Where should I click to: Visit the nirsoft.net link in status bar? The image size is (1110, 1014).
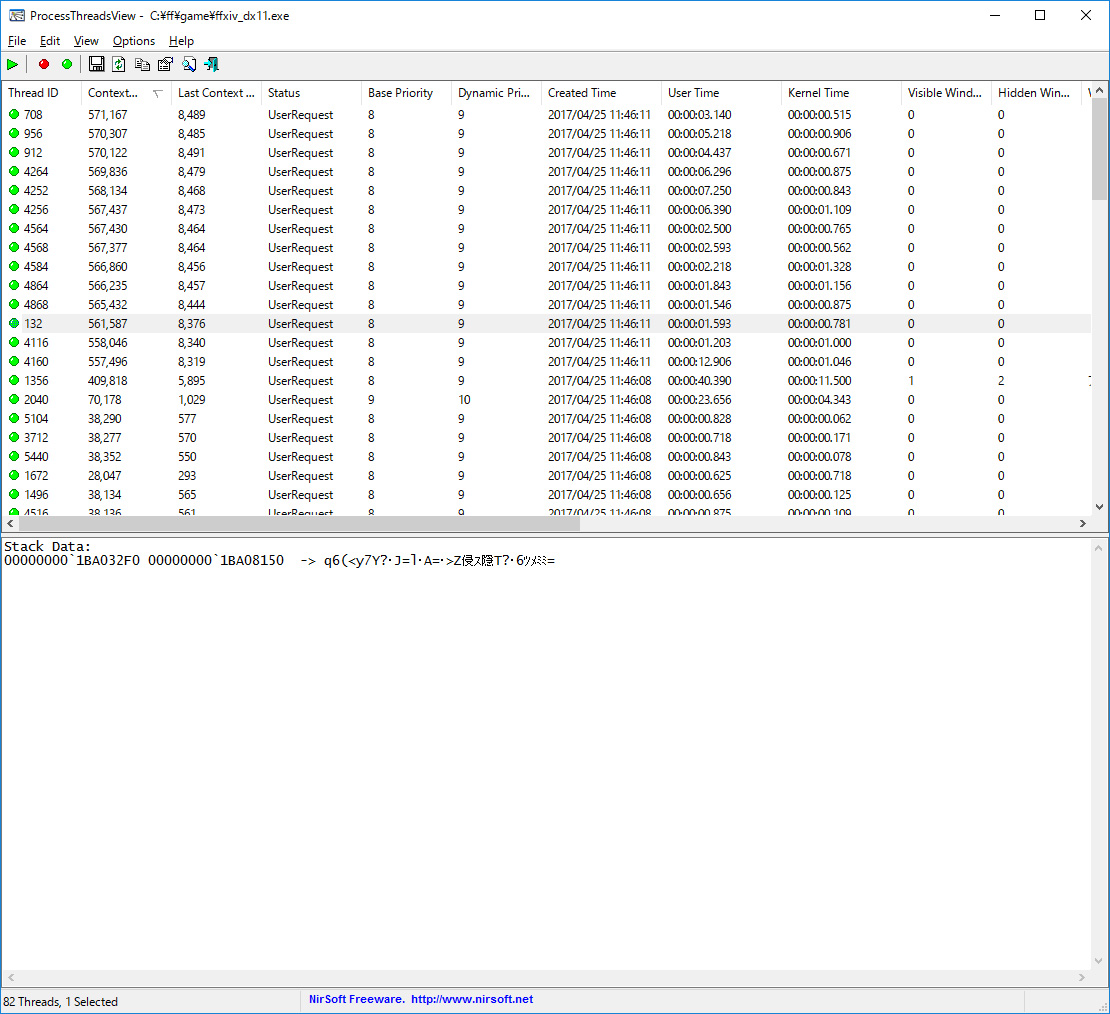pos(471,999)
